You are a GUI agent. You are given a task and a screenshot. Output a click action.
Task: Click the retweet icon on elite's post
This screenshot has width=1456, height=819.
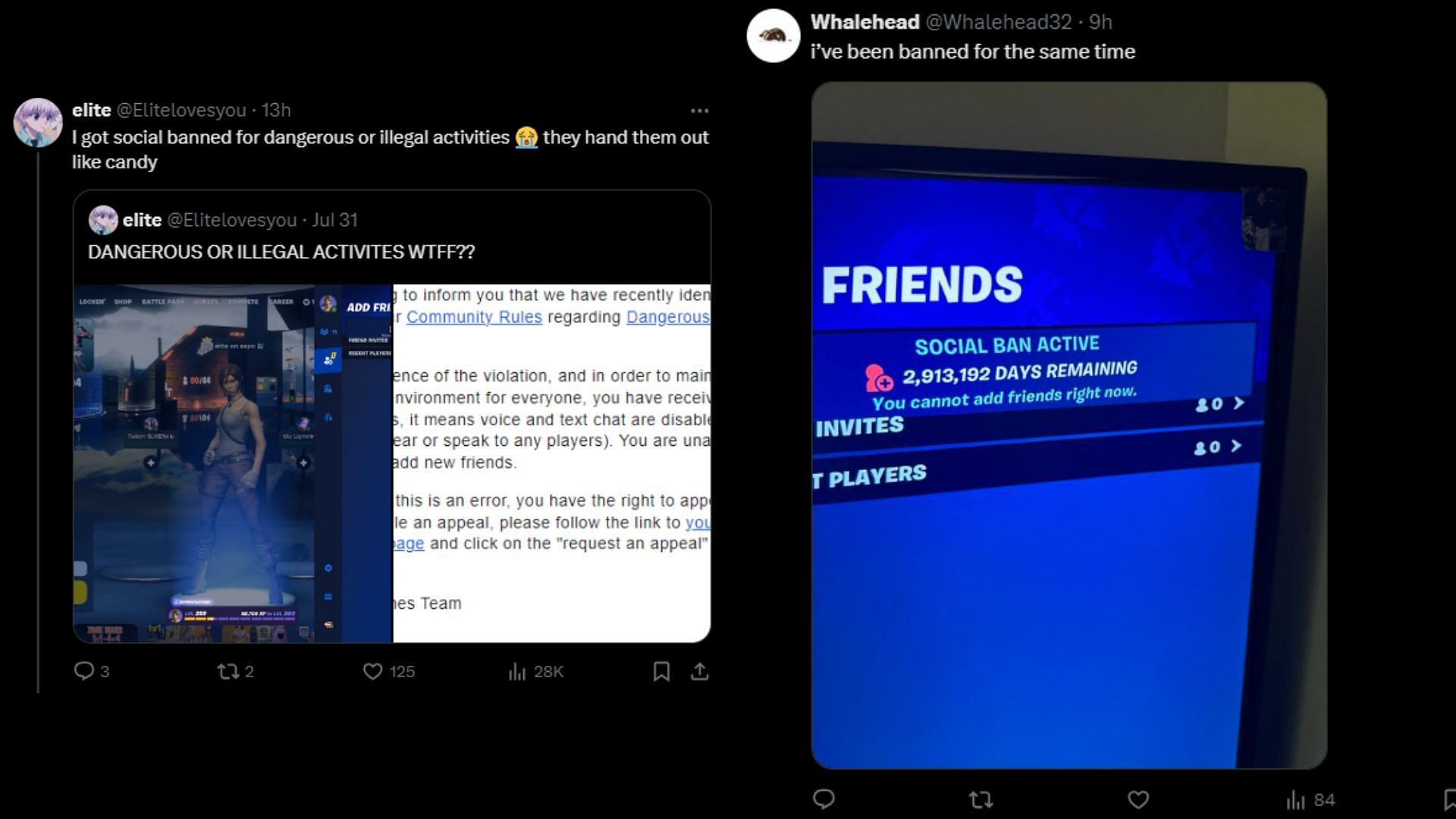pyautogui.click(x=225, y=671)
